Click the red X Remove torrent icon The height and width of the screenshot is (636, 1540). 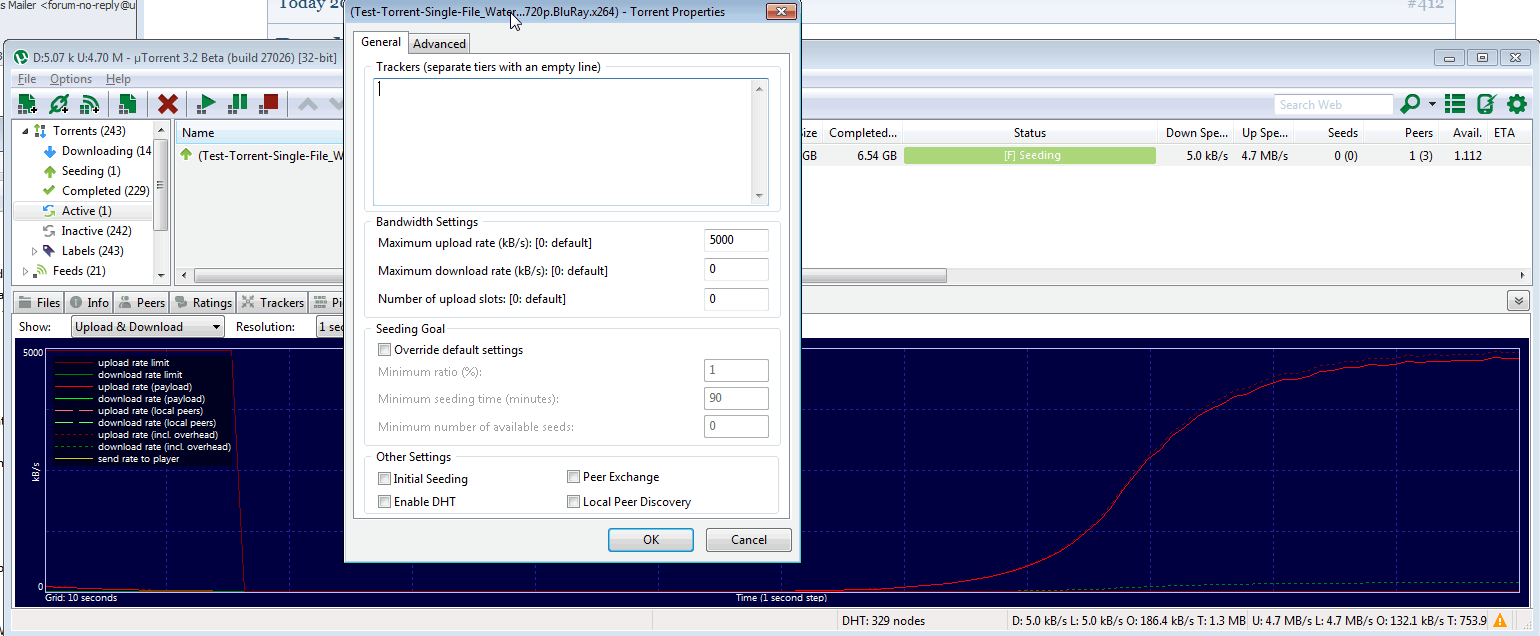click(168, 103)
